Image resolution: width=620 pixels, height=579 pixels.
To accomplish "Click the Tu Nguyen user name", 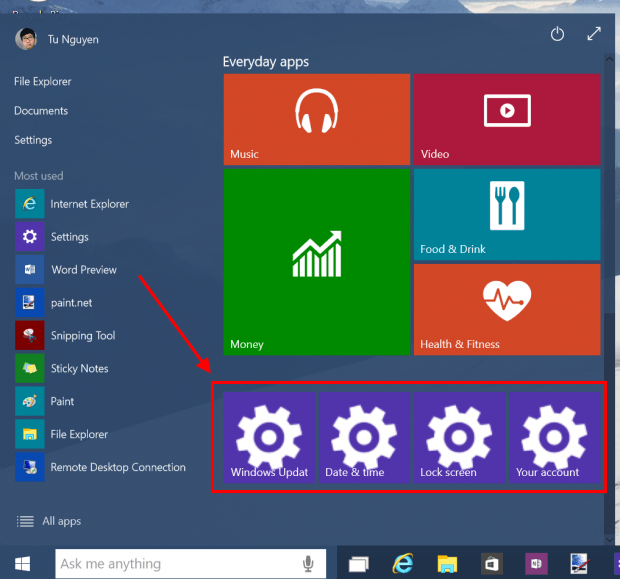I will [73, 40].
